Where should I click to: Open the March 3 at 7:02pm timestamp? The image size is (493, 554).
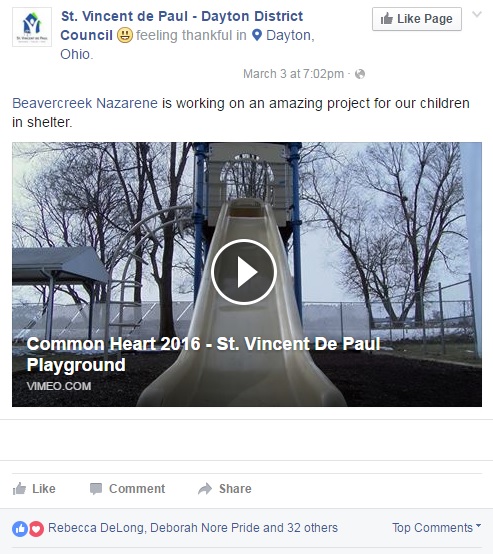[x=293, y=74]
